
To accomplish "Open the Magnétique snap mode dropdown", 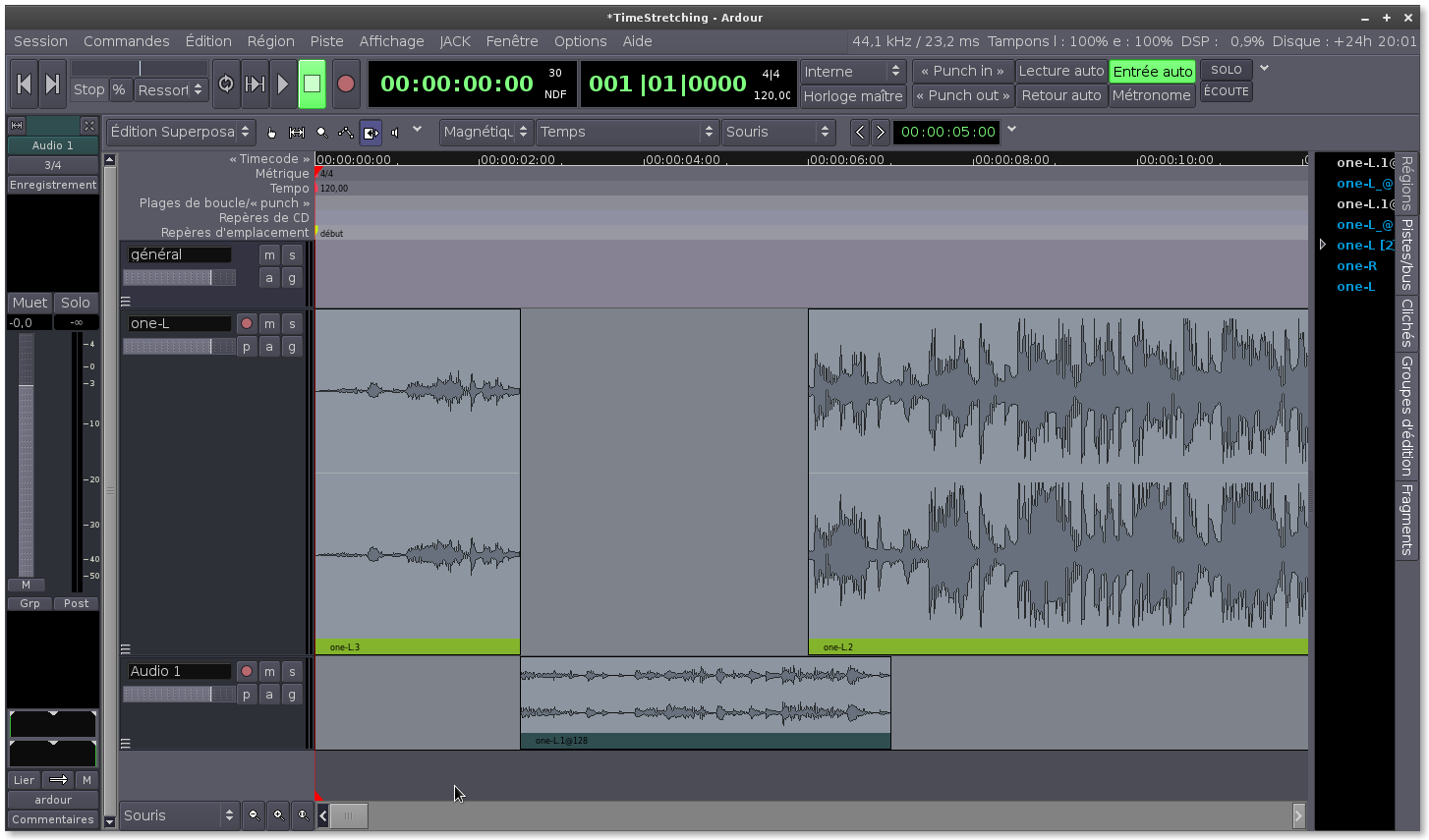I will (486, 132).
